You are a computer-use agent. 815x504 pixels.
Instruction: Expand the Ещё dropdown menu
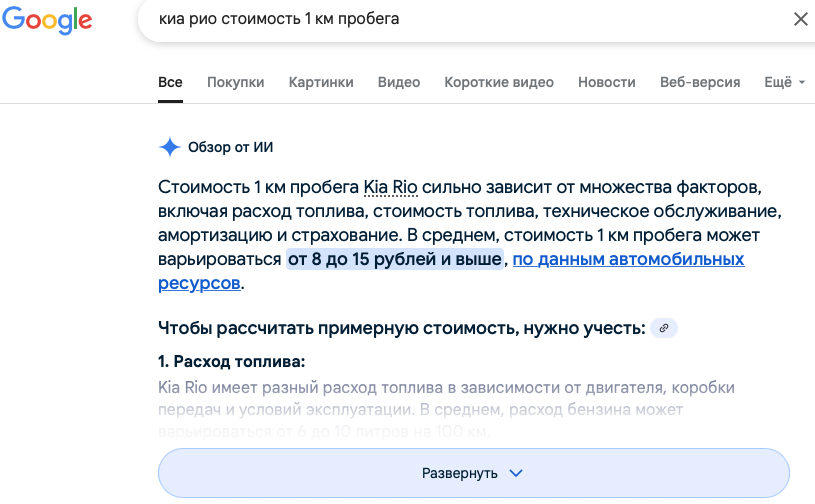coord(784,82)
